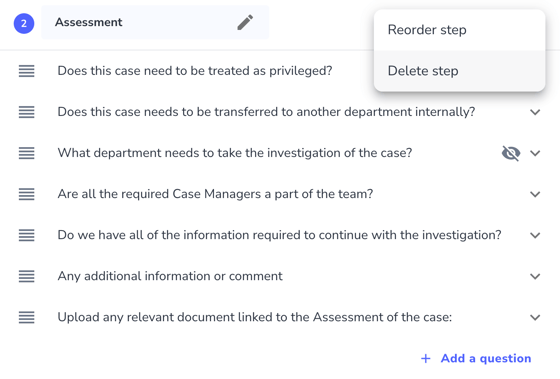This screenshot has width=560, height=379.
Task: Choose Reorder step from the menu
Action: (x=459, y=30)
